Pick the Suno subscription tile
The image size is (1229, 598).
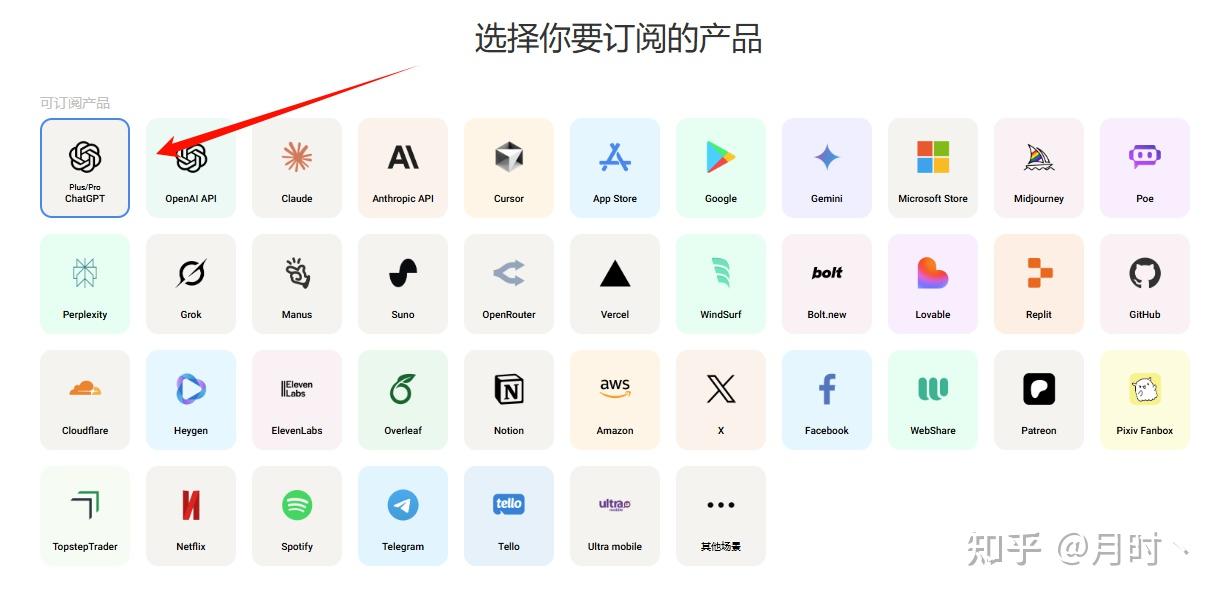403,283
